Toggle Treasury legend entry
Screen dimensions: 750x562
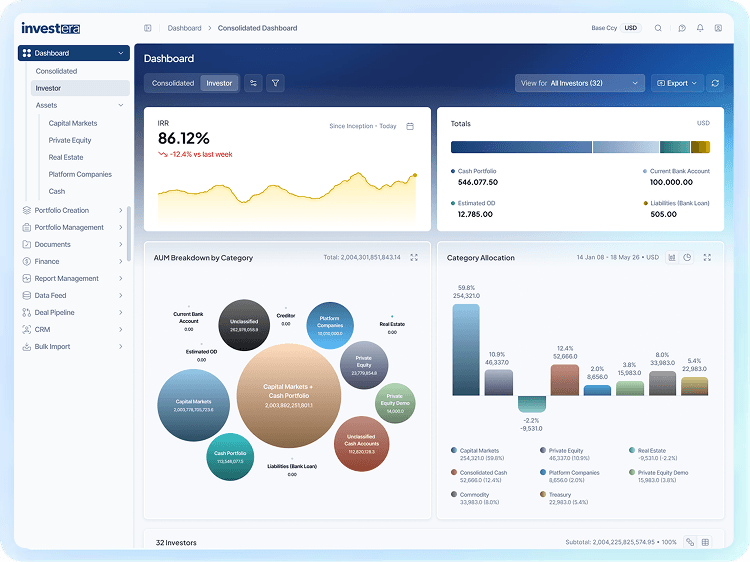click(563, 498)
